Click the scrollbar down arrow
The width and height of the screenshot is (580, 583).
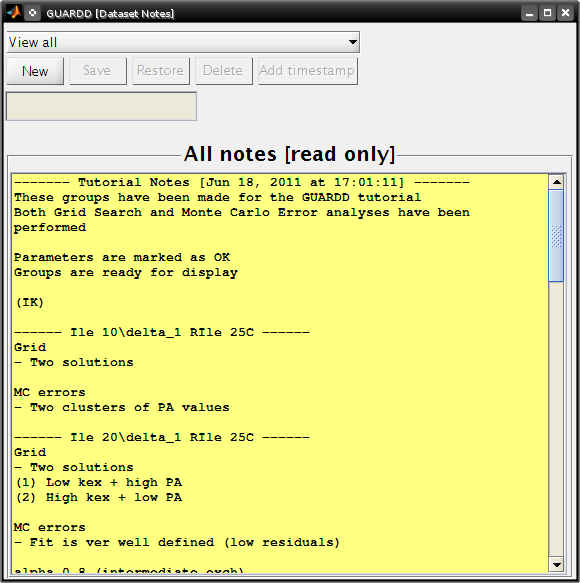[x=557, y=565]
